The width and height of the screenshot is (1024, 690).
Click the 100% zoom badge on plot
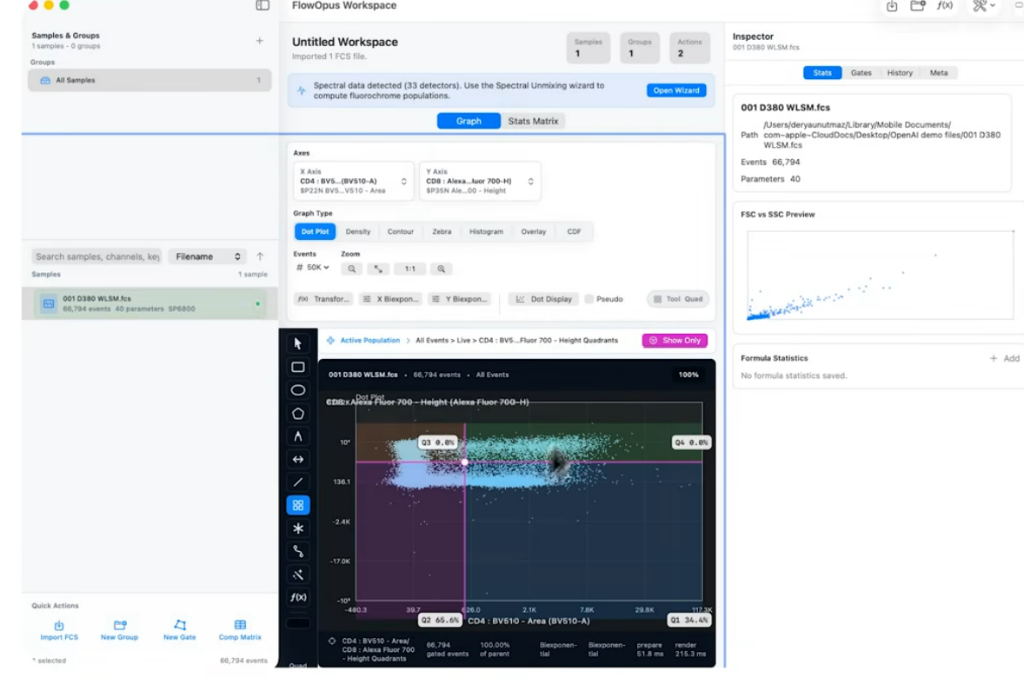[x=688, y=375]
